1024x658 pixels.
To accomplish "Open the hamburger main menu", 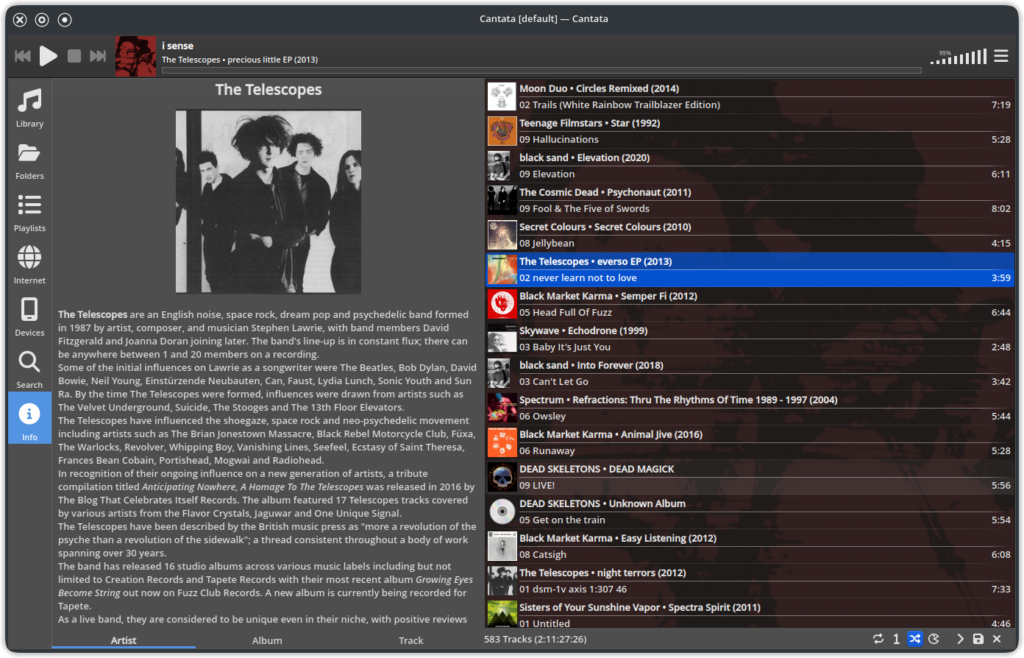I will 1001,56.
